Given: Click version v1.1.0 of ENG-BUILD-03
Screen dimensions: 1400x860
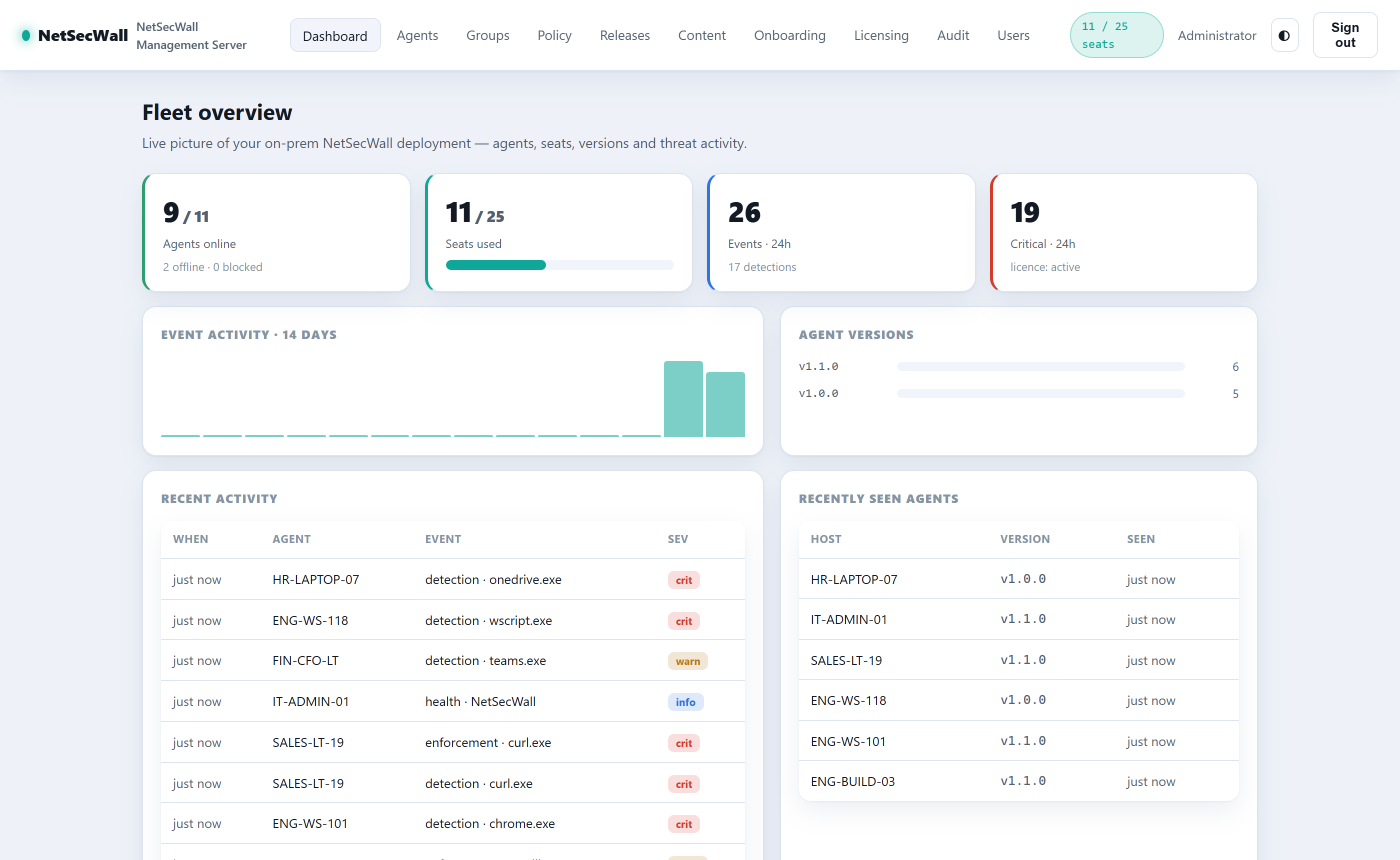Looking at the screenshot, I should point(1023,781).
